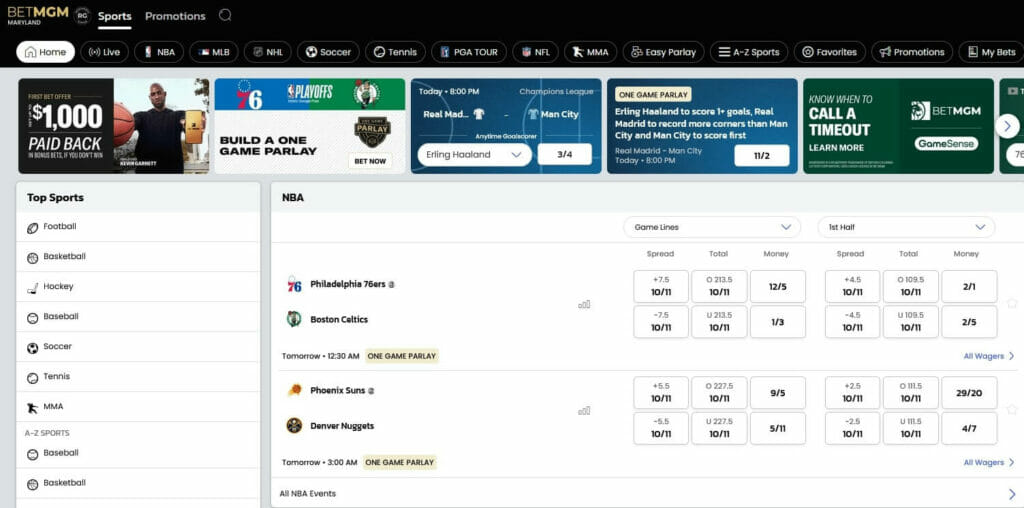1024x508 pixels.
Task: Open Football in Top Sports
Action: tap(138, 227)
